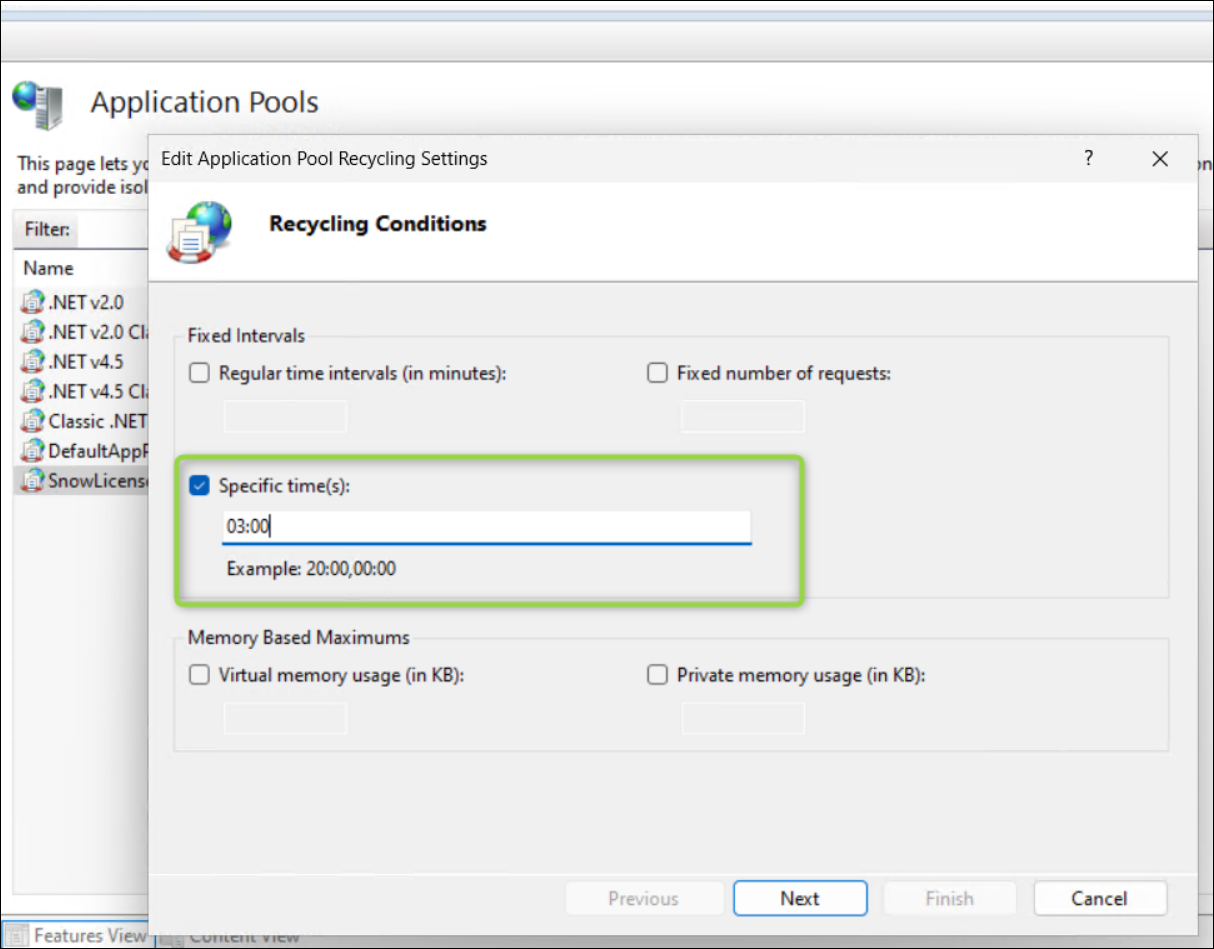Click the Specific time(s) text field

[486, 527]
